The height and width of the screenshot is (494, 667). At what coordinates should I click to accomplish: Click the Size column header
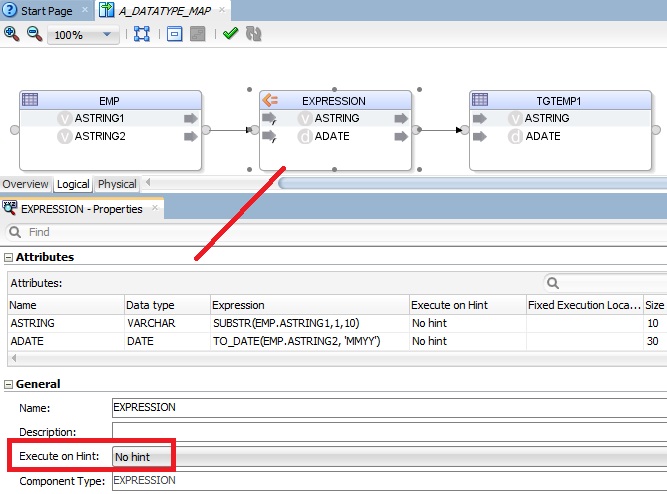[655, 305]
